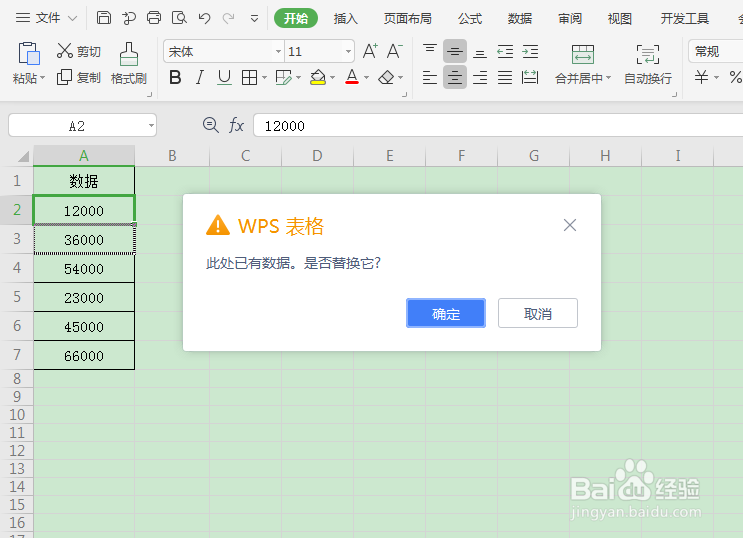The width and height of the screenshot is (743, 538).
Task: Open the Name Box A2 dropdown
Action: (151, 126)
